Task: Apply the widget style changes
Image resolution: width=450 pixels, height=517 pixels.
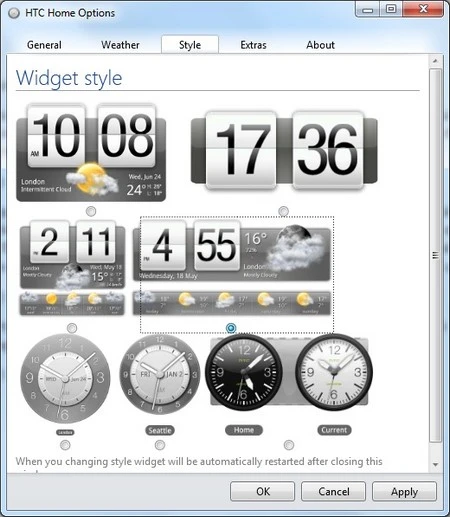Action: 404,491
